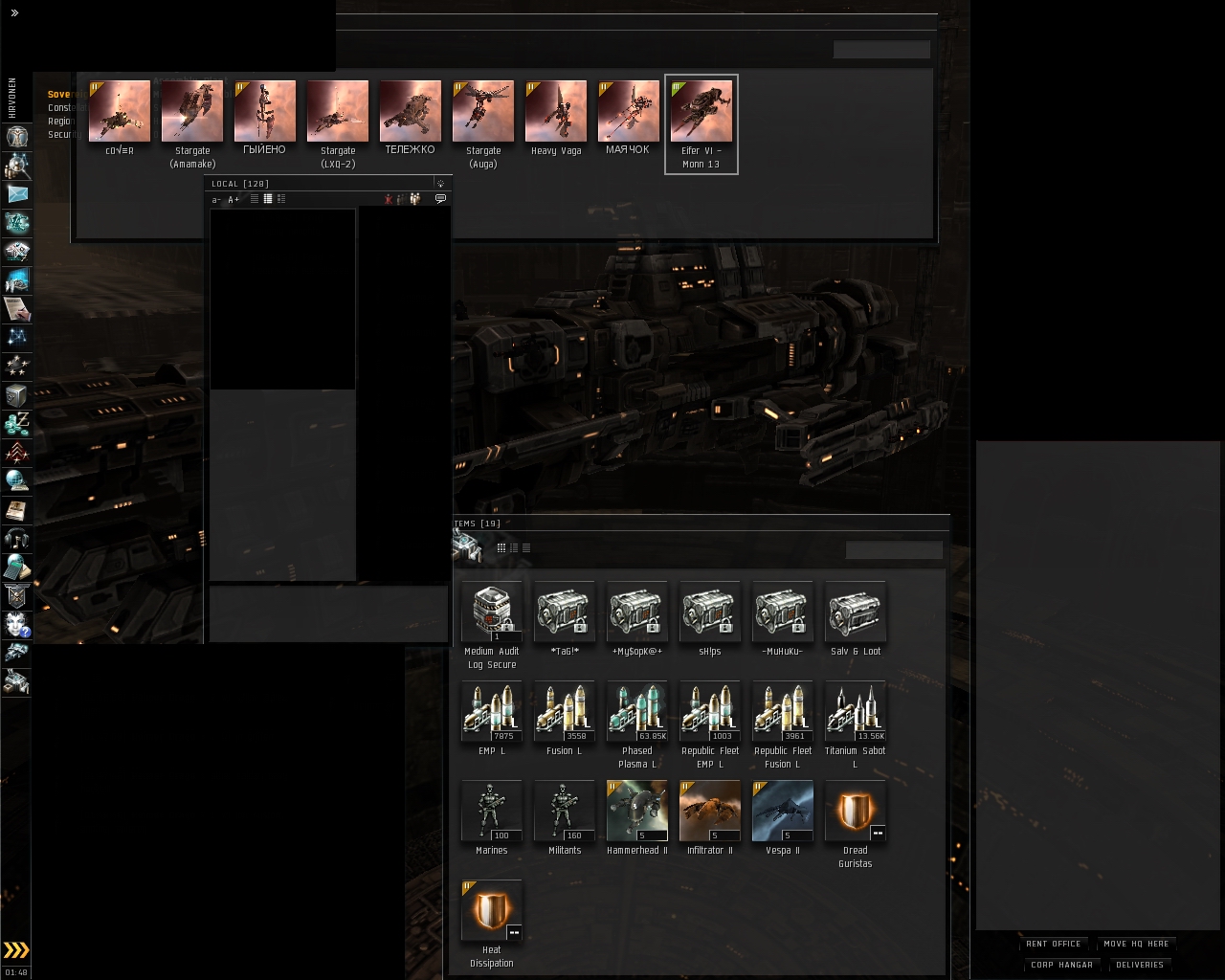
Task: Open the jukebox headphones icon
Action: coord(16,539)
